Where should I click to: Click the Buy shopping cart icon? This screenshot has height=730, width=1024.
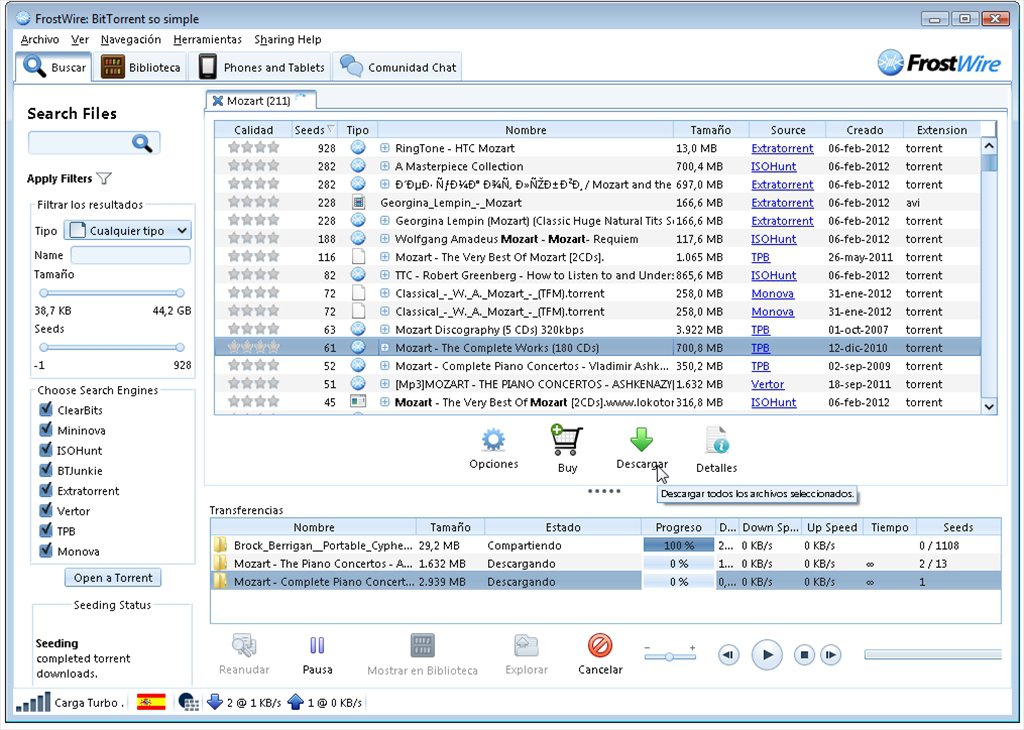[x=566, y=441]
